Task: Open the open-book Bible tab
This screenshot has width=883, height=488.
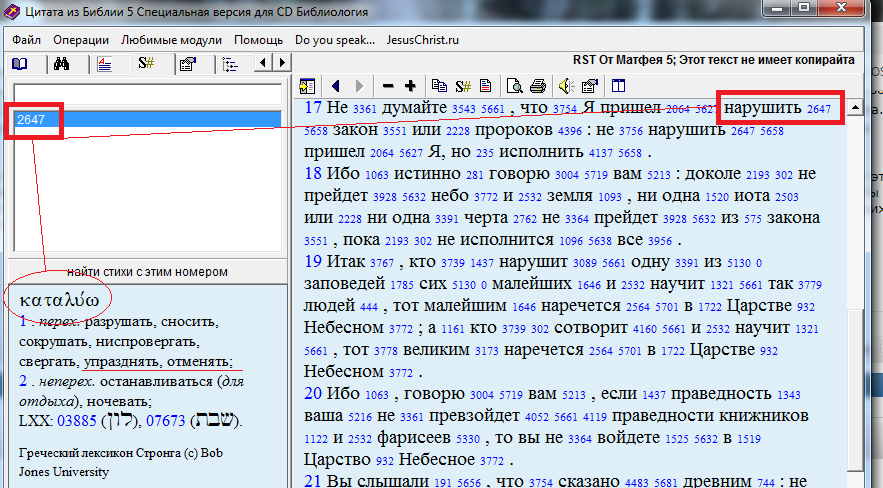Action: tap(20, 64)
